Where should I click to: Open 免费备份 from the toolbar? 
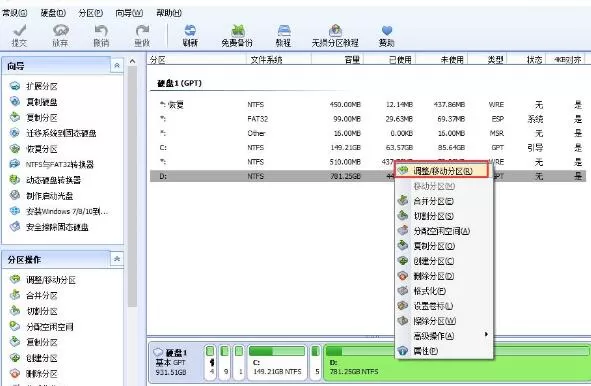tap(237, 35)
